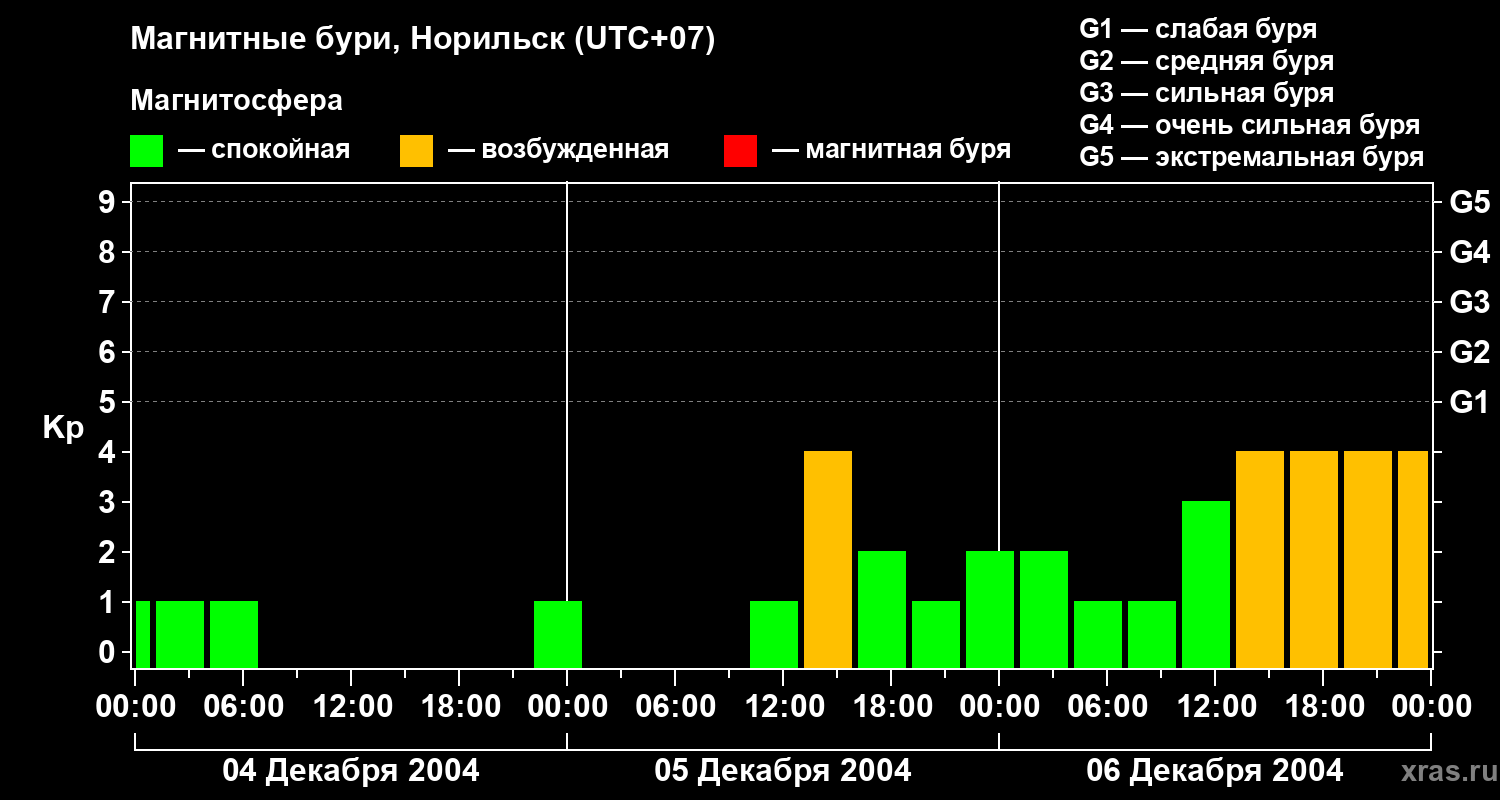
Task: Click the yellow 'возбужденная' legend swatch
Action: (416, 151)
